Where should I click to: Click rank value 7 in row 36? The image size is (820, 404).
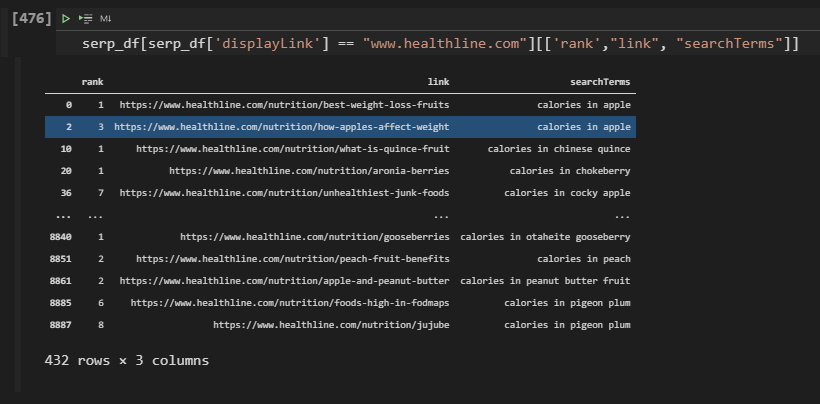coord(101,193)
